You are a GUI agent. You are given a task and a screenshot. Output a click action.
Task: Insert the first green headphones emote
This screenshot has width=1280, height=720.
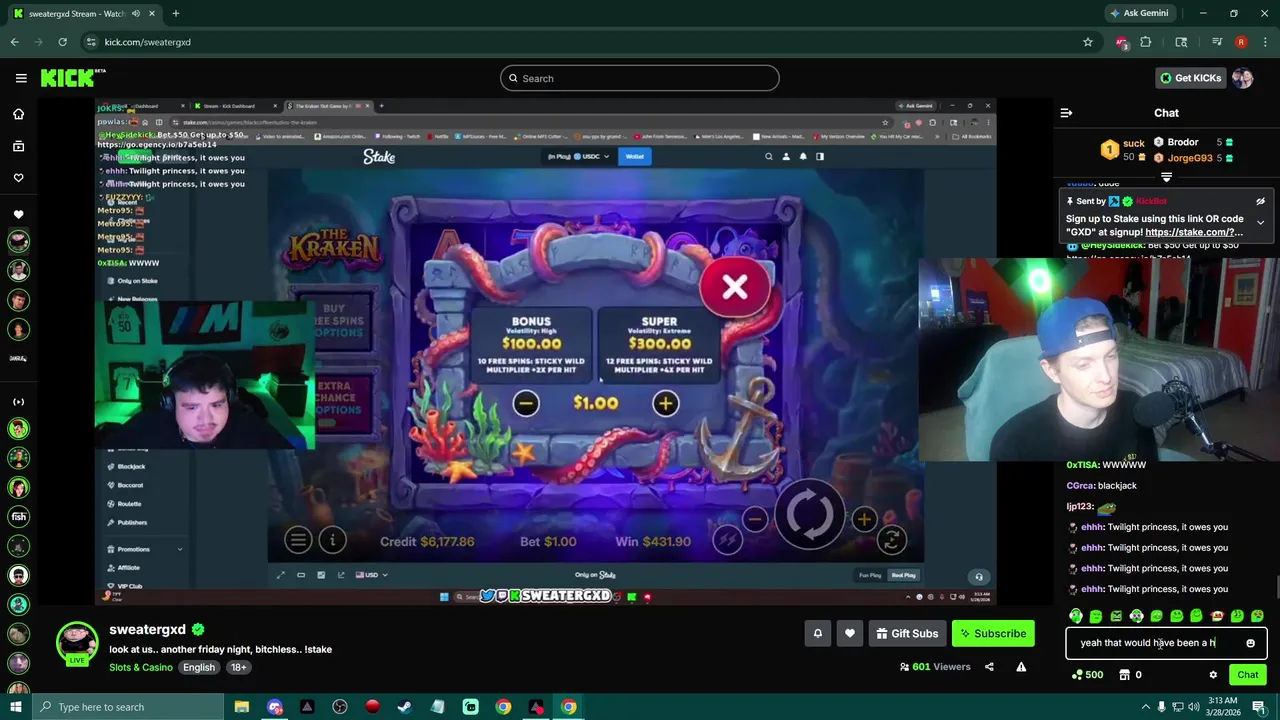pos(1076,616)
